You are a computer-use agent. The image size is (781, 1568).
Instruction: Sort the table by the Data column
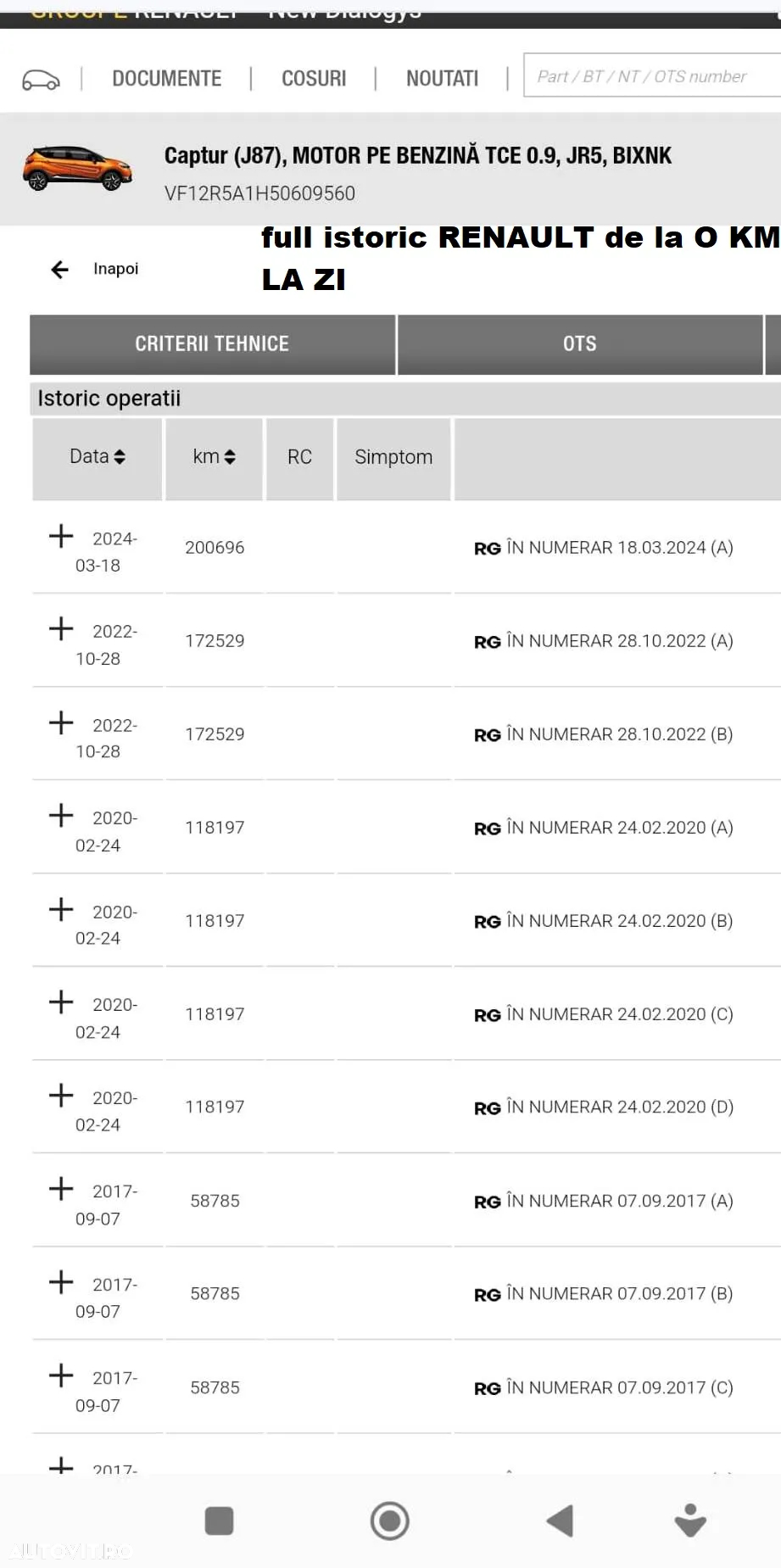98,457
